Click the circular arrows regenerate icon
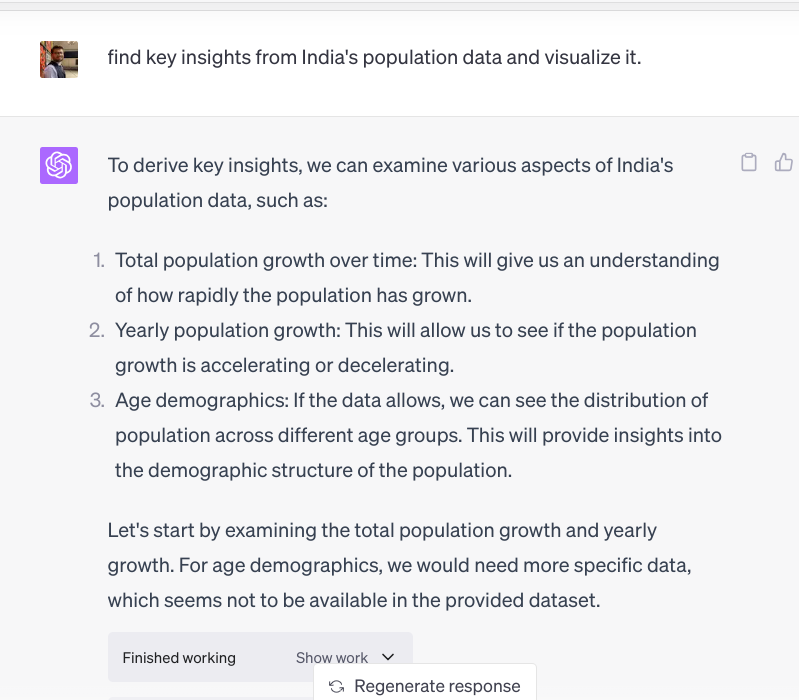The image size is (799, 700). 337,686
